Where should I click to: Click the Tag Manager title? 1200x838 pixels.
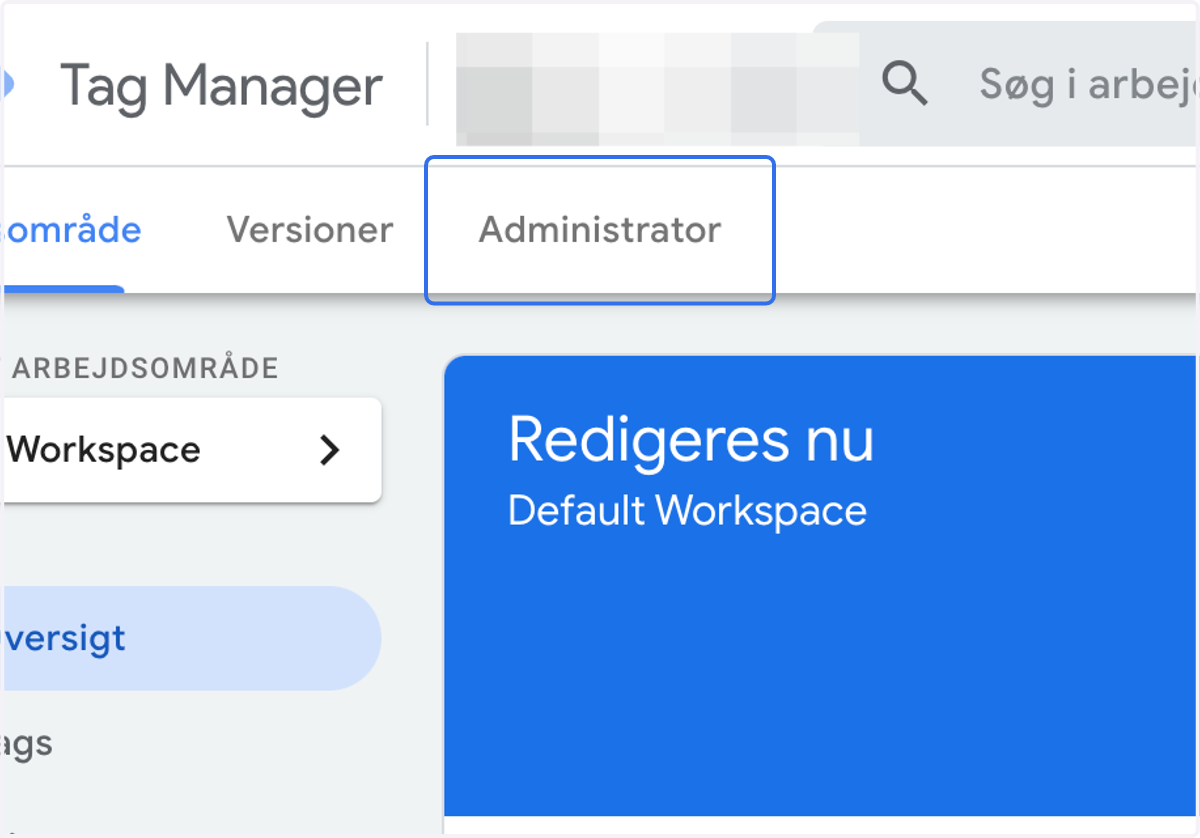[221, 86]
